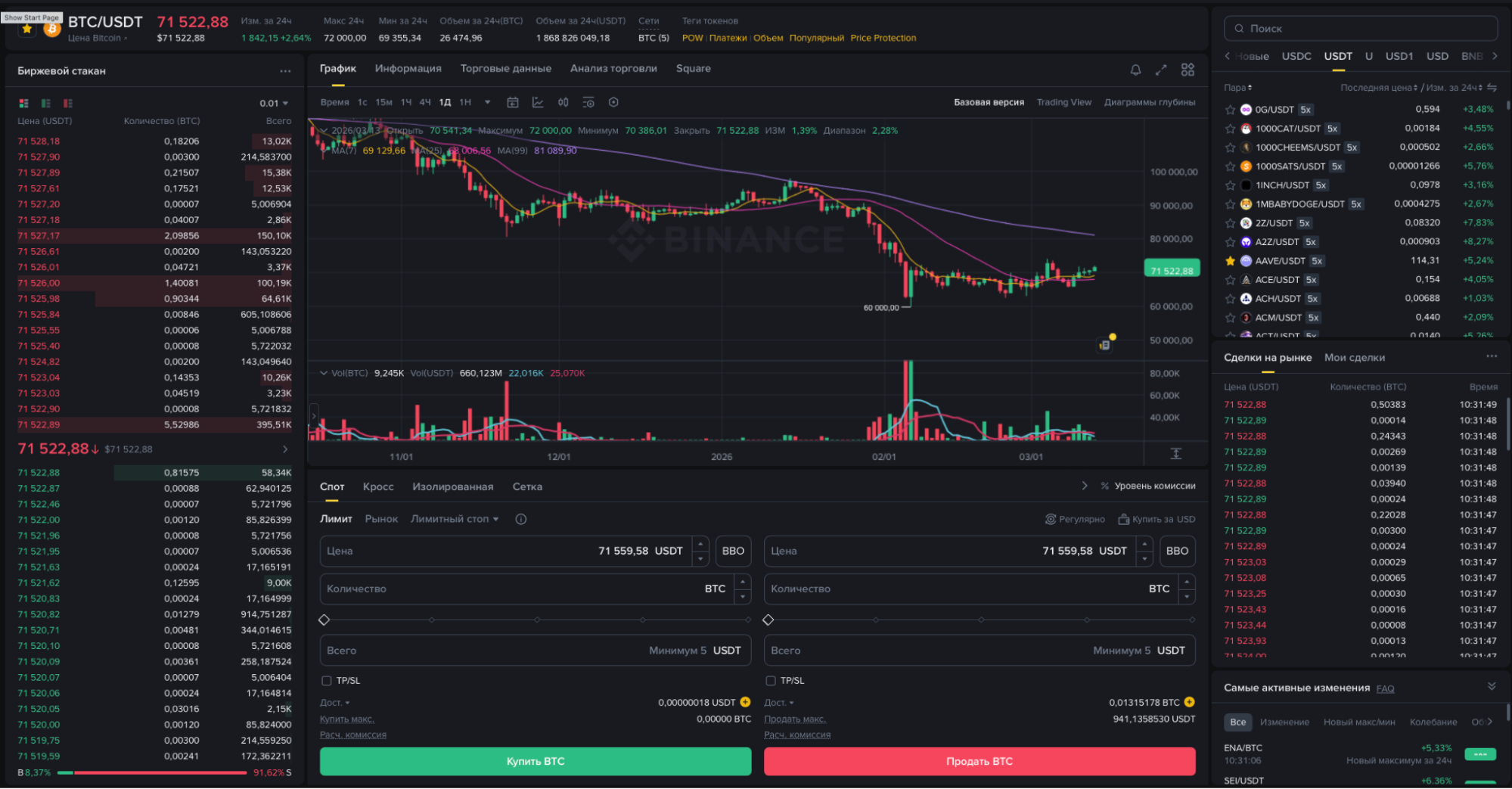1512x789 pixels.
Task: Click the Поиск pair search field
Action: click(1360, 29)
